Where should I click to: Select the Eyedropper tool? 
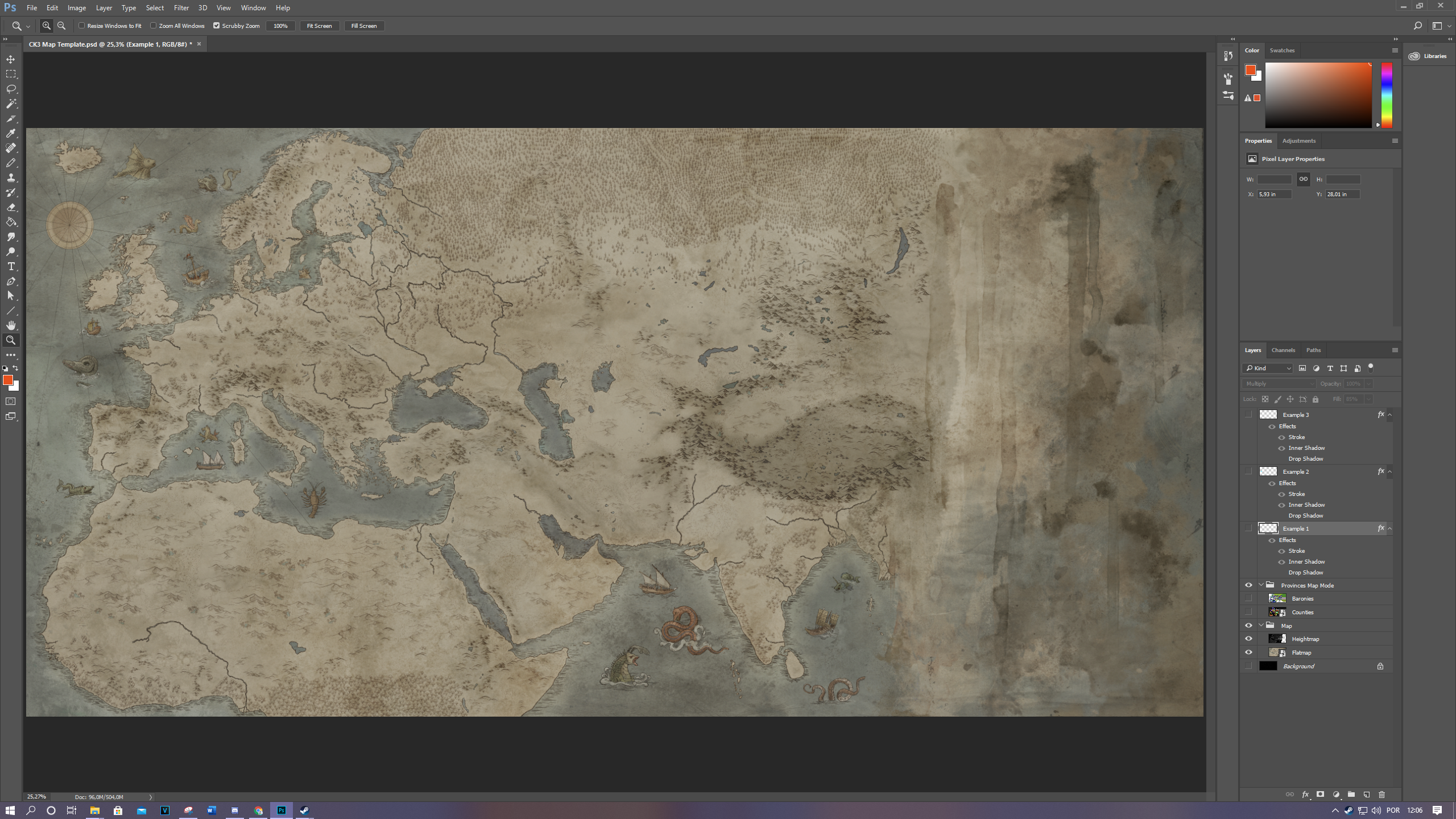point(11,133)
